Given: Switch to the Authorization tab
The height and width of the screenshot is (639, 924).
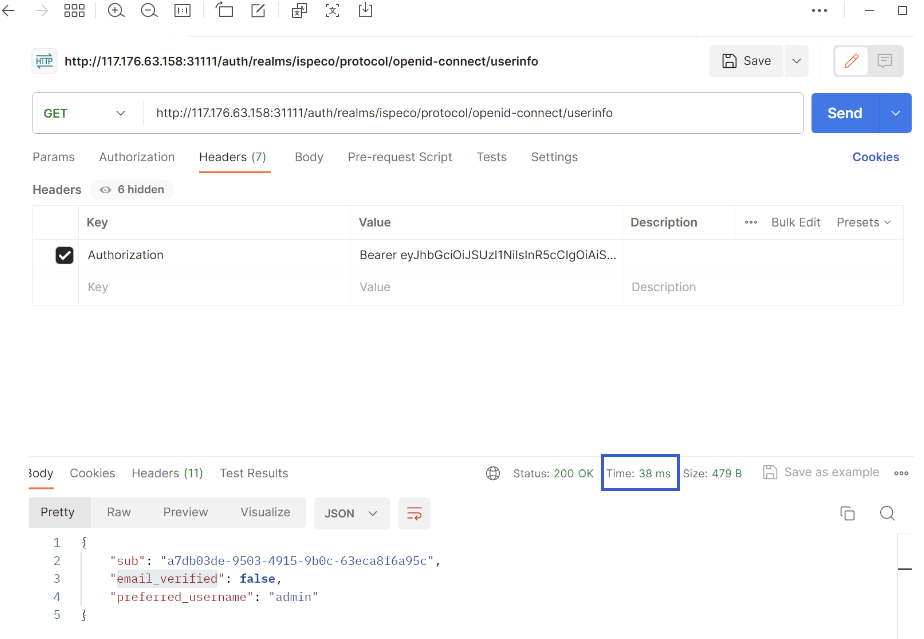Looking at the screenshot, I should click(x=137, y=157).
